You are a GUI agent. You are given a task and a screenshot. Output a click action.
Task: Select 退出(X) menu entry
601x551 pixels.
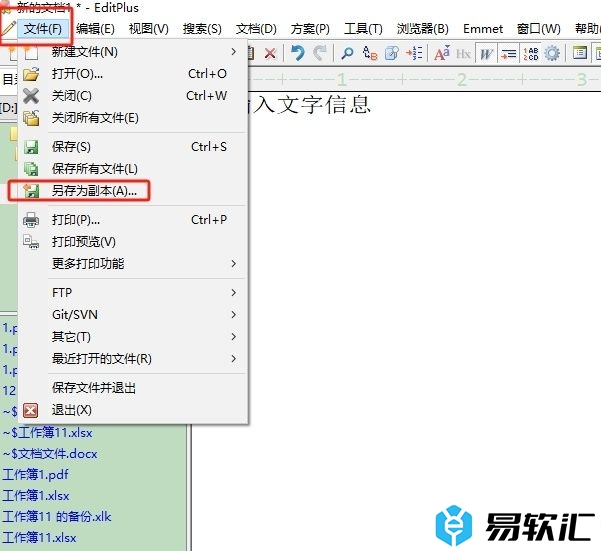pos(133,410)
